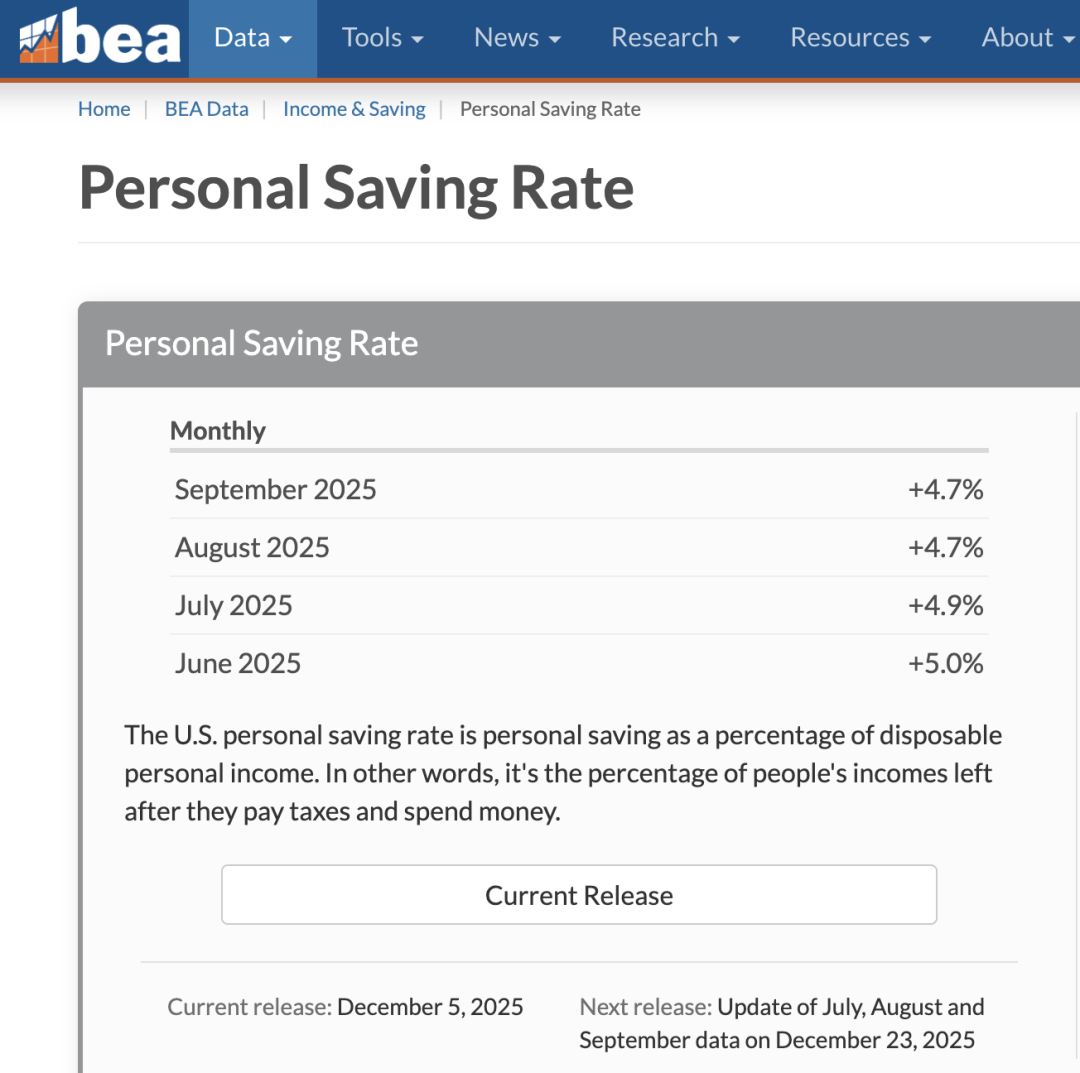The height and width of the screenshot is (1073, 1080).
Task: Click the +5.0% value for June 2025
Action: pyautogui.click(x=945, y=663)
